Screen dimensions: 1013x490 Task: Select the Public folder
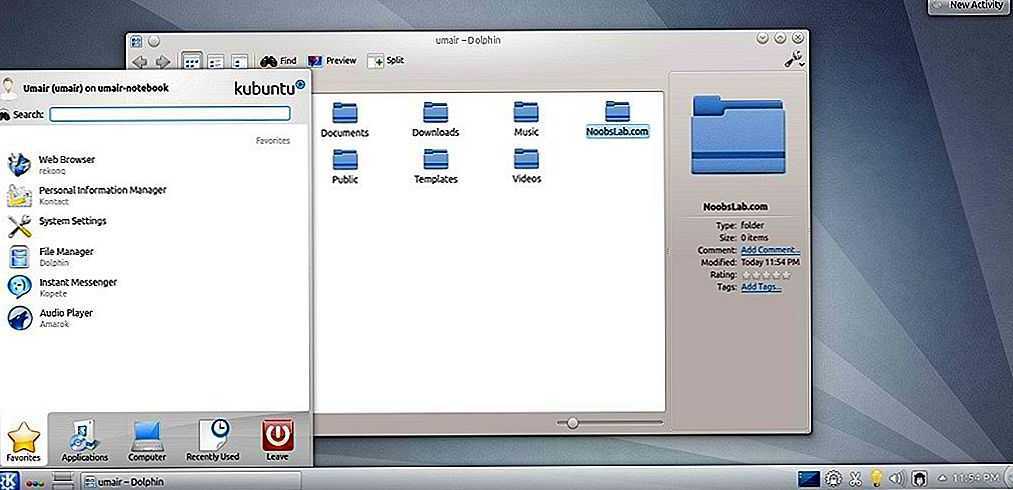(345, 167)
